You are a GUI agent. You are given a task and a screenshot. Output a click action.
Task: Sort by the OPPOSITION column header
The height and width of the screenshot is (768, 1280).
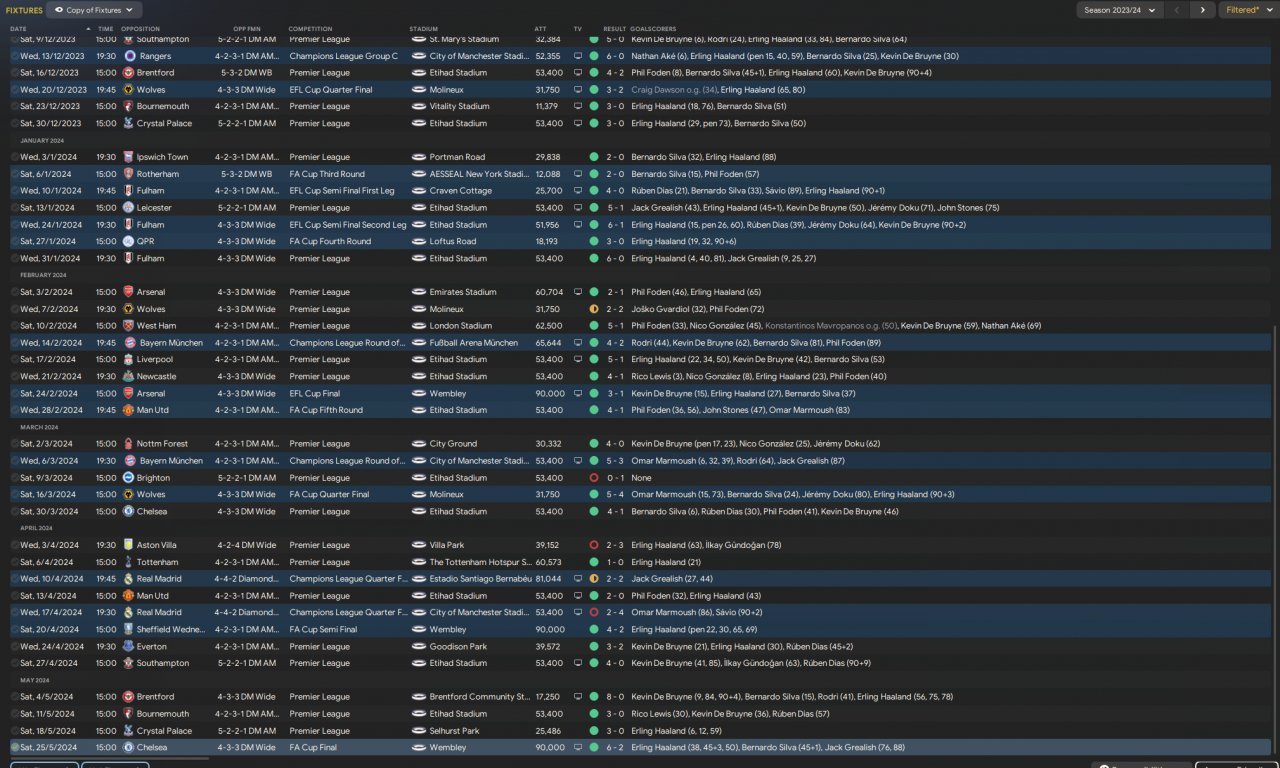(x=140, y=29)
